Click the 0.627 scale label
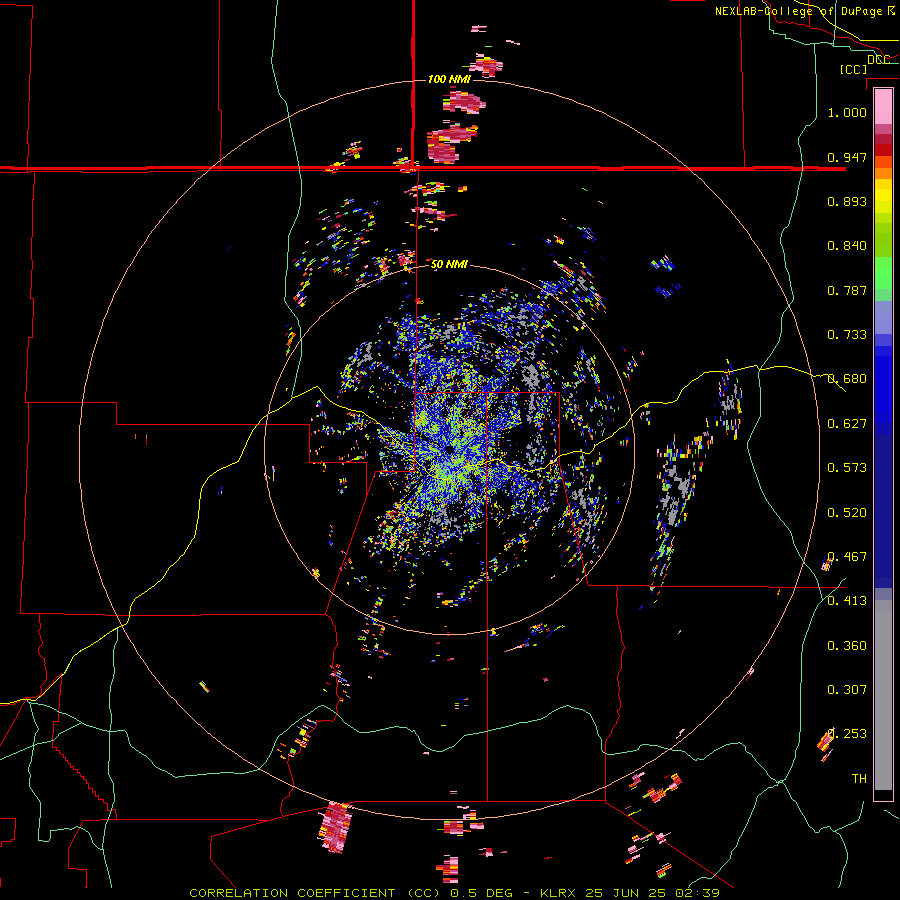900x900 pixels. pyautogui.click(x=847, y=424)
